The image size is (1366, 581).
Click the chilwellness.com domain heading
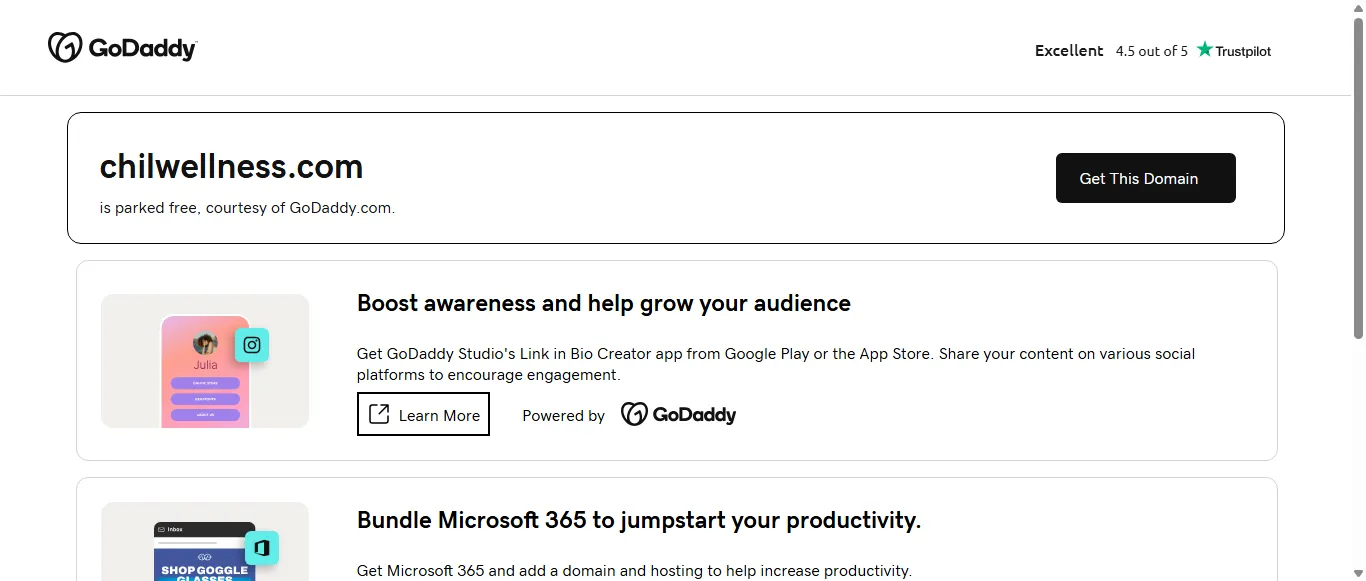(x=231, y=166)
